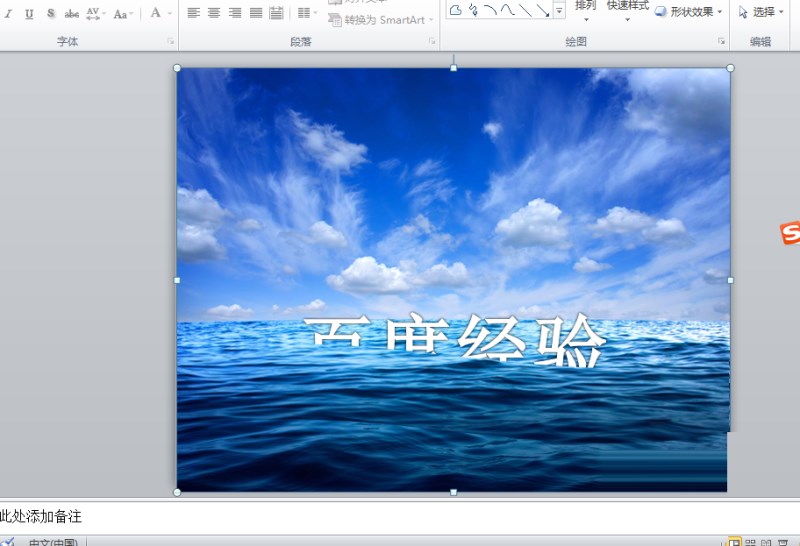Justify the paragraph text
The height and width of the screenshot is (546, 800).
click(256, 13)
